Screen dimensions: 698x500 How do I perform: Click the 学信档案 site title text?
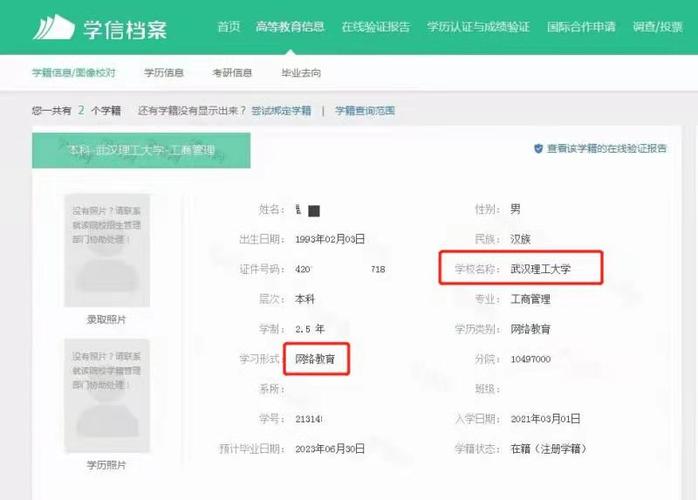point(125,29)
